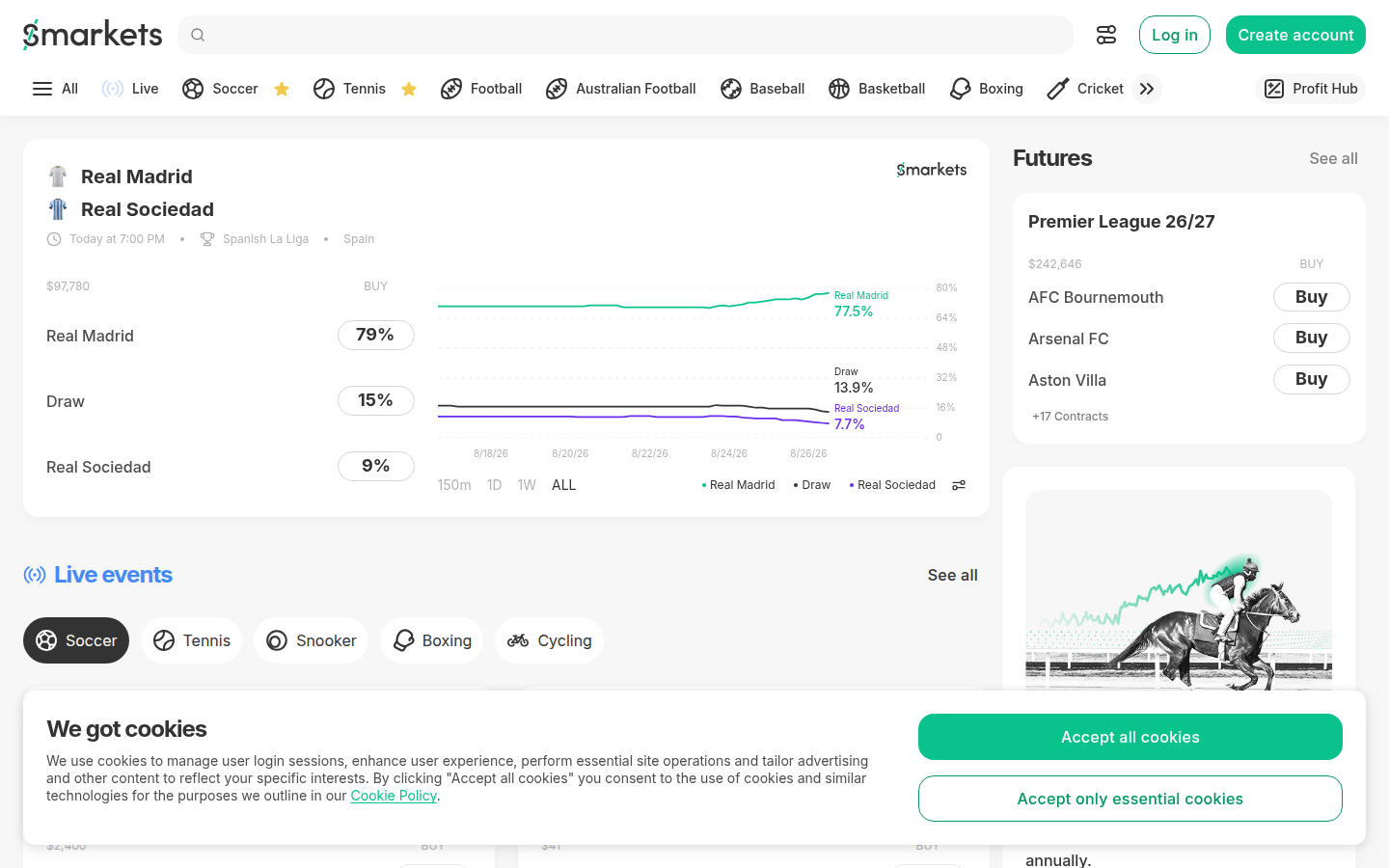Click the Tennis ball icon in top navigation

[324, 89]
